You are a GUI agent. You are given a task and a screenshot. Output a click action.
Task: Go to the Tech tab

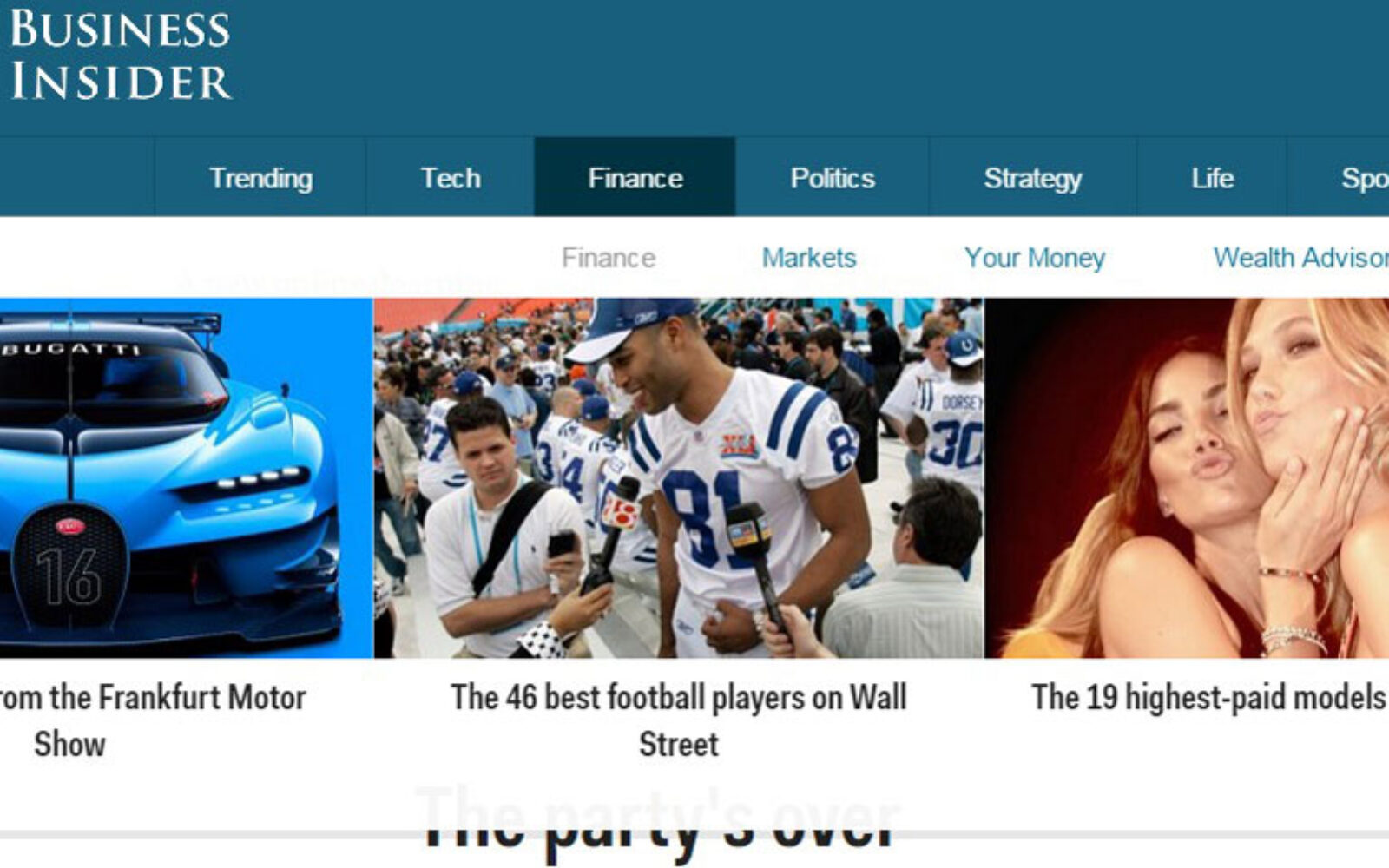point(450,177)
